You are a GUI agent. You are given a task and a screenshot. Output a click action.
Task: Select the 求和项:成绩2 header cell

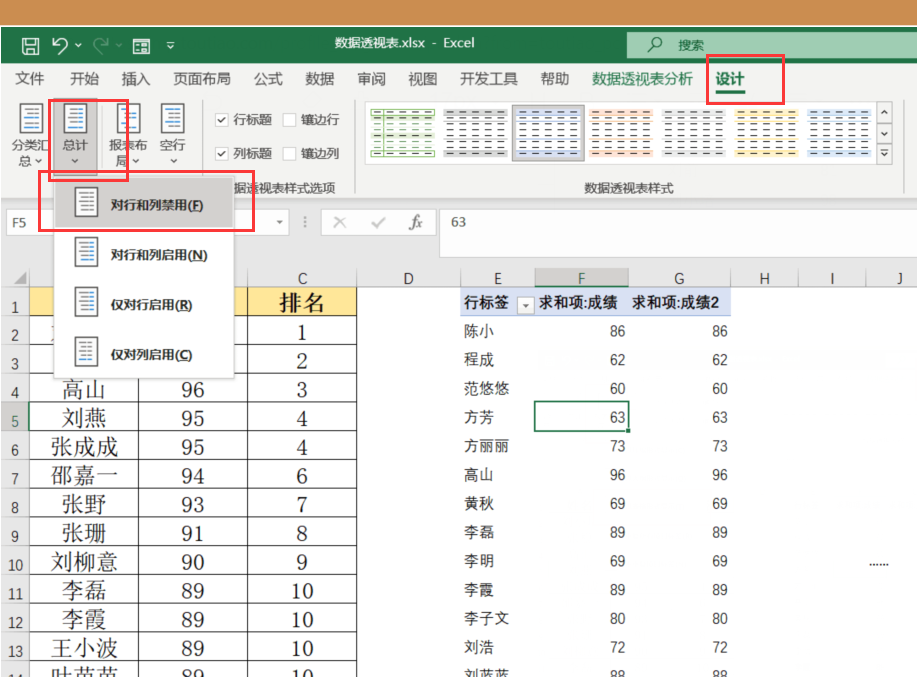point(679,303)
